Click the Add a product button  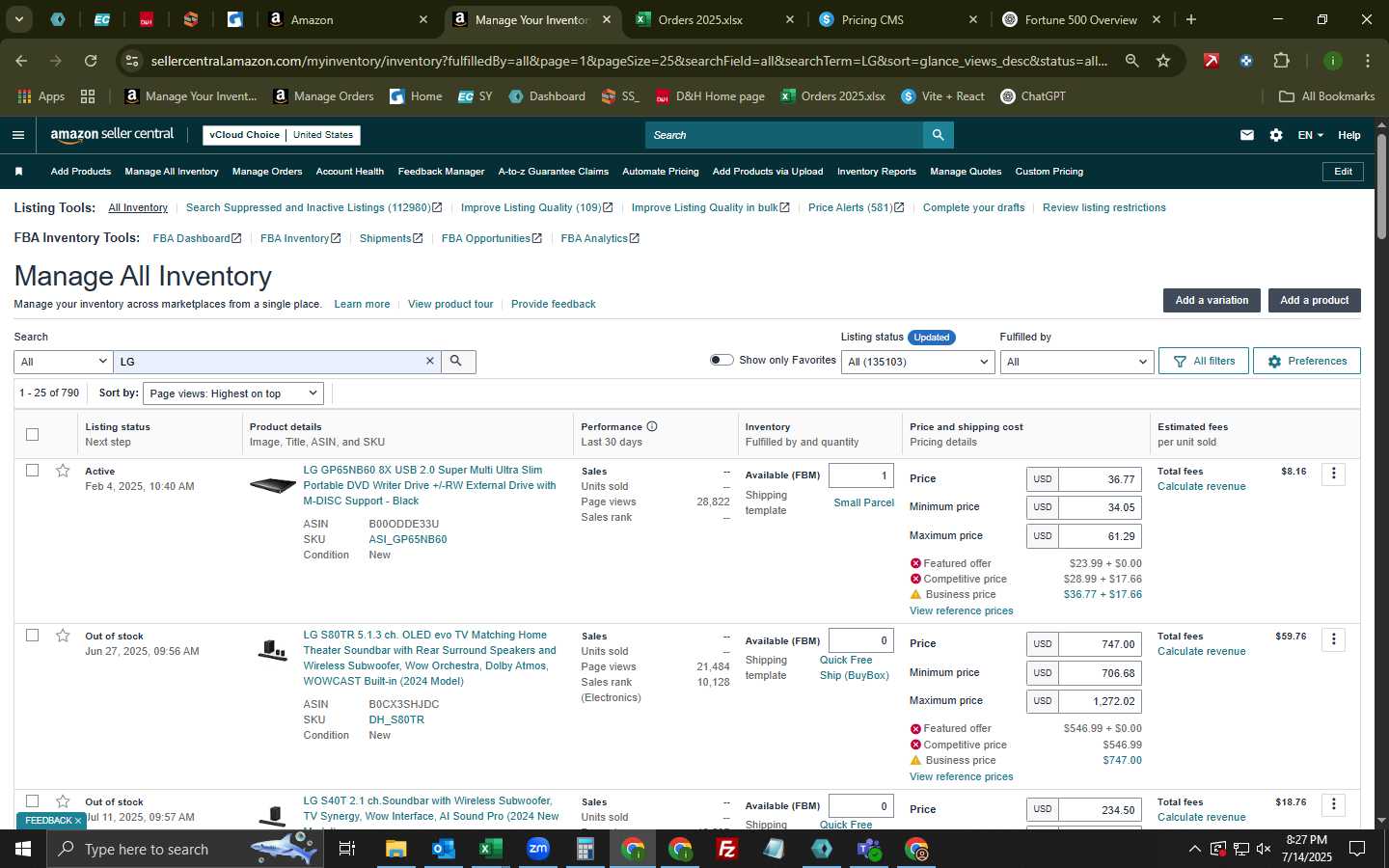pos(1314,300)
